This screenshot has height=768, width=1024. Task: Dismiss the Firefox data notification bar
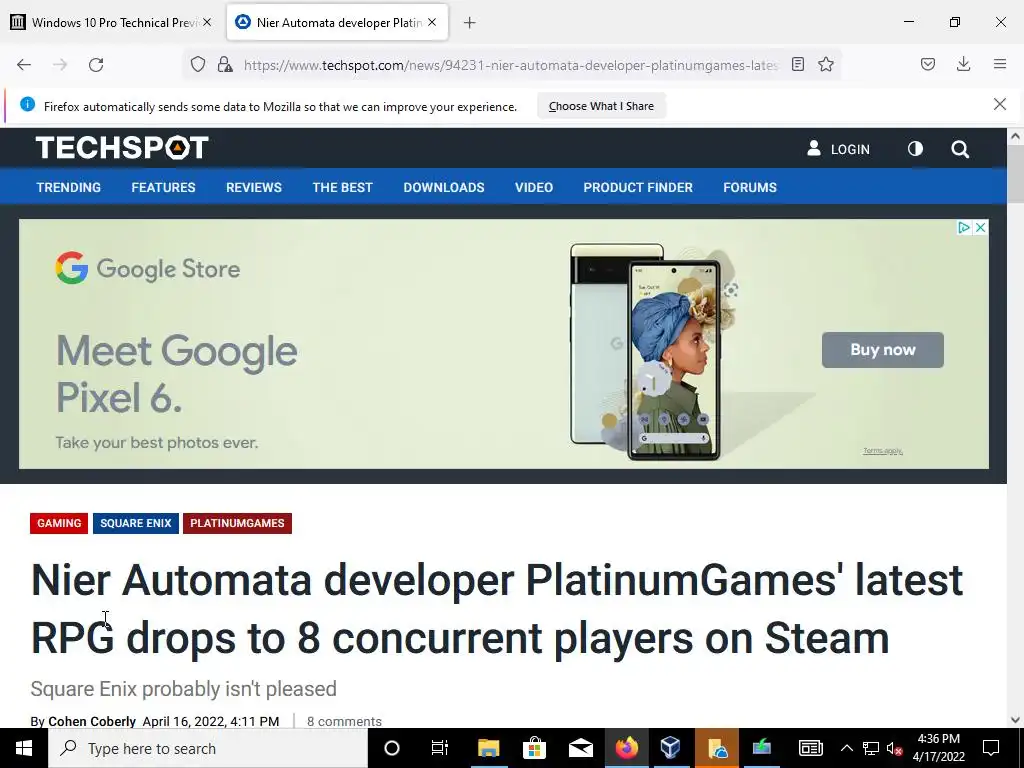pos(1000,104)
